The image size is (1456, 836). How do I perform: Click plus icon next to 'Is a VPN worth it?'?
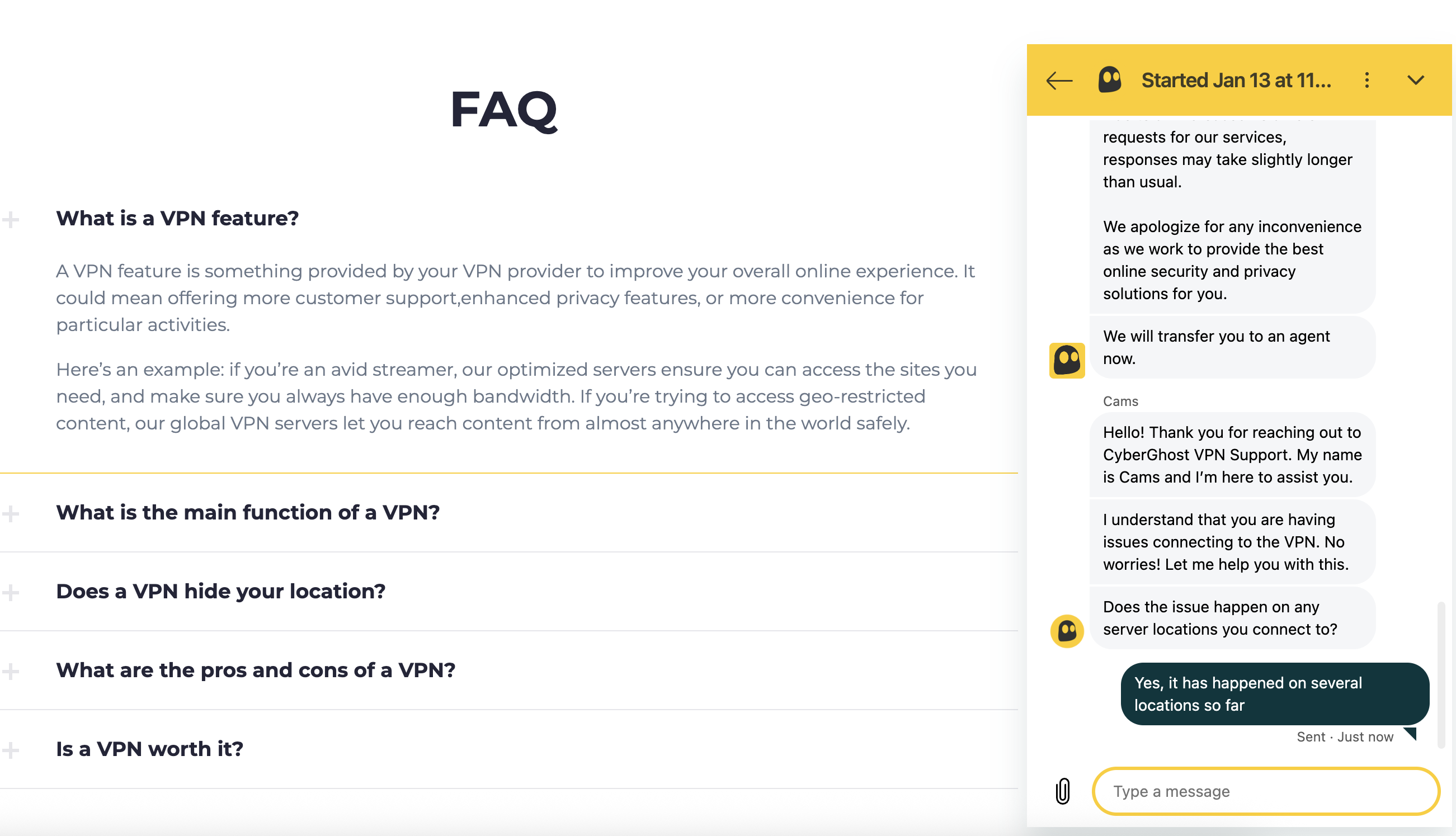click(x=10, y=750)
